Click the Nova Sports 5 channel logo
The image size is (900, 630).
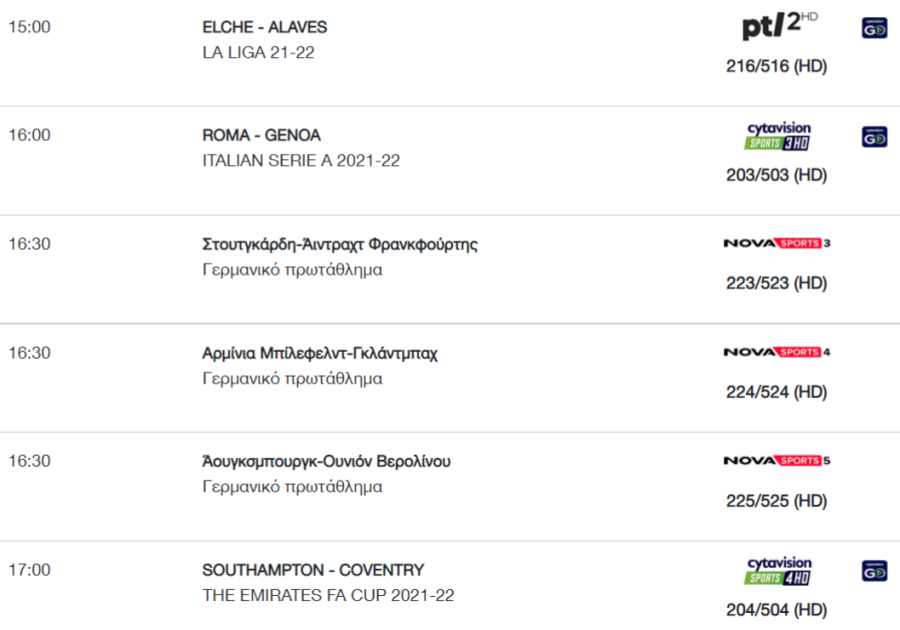pos(777,460)
